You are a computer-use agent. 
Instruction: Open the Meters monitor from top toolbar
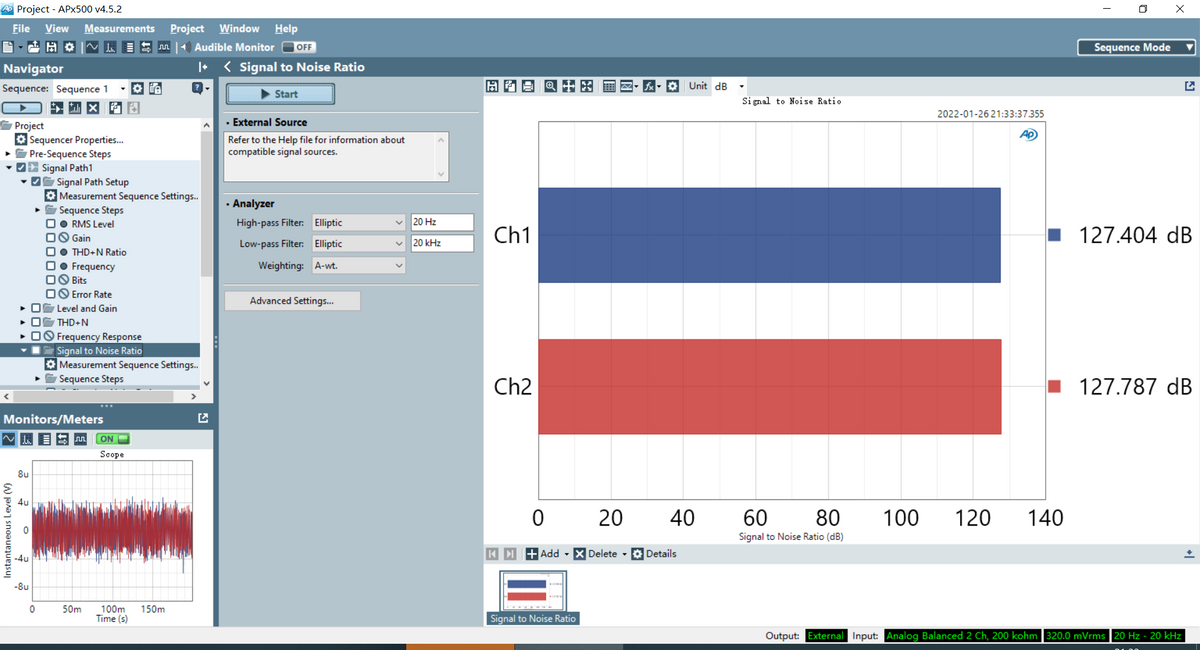[128, 47]
